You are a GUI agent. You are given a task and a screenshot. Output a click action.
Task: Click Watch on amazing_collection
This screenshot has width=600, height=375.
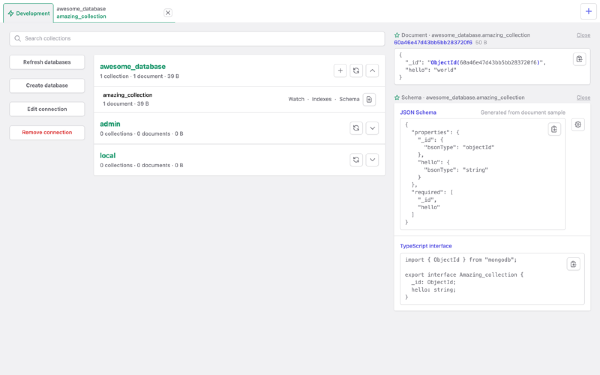tap(296, 99)
